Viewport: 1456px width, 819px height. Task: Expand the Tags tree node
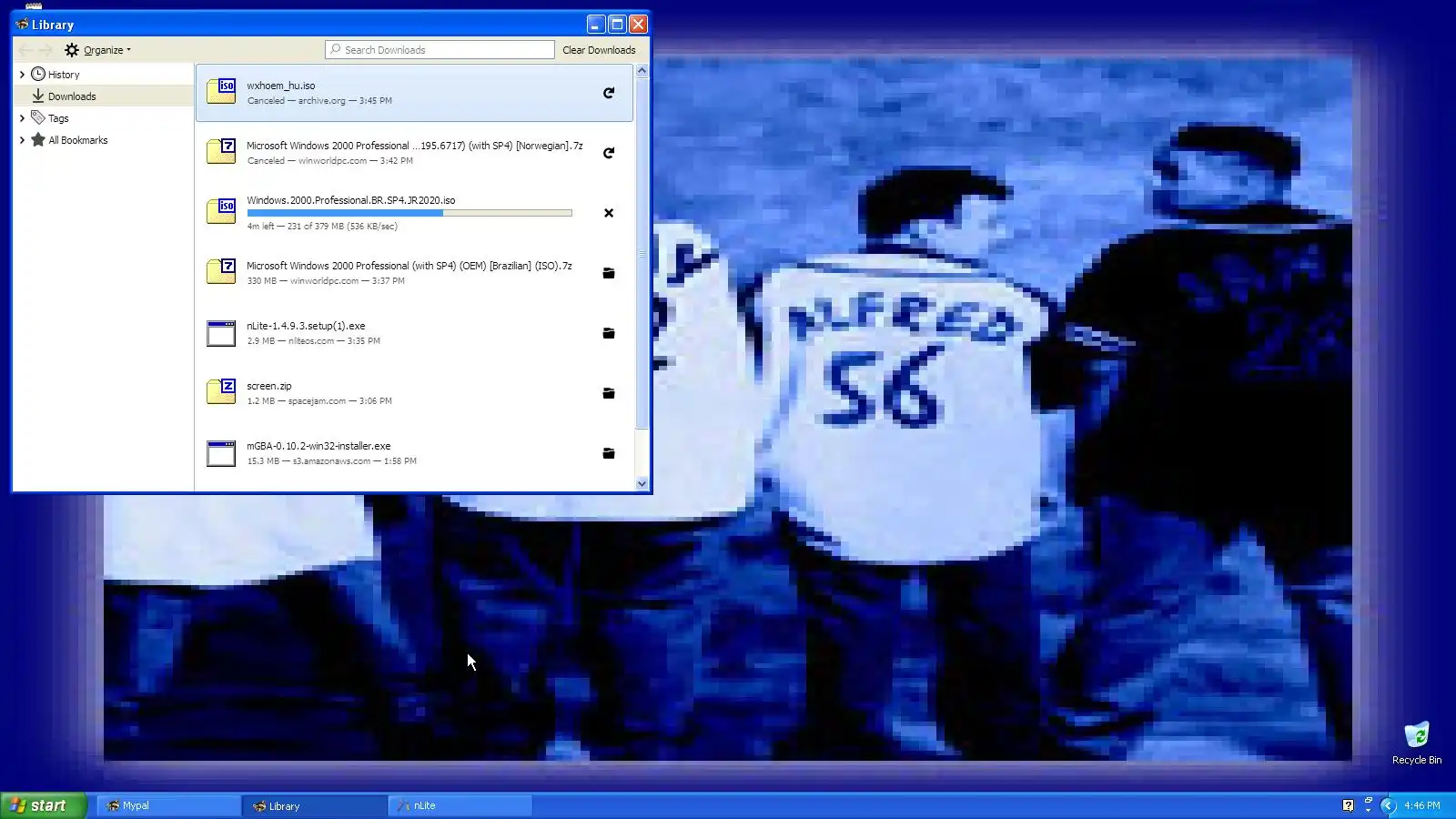[x=22, y=118]
